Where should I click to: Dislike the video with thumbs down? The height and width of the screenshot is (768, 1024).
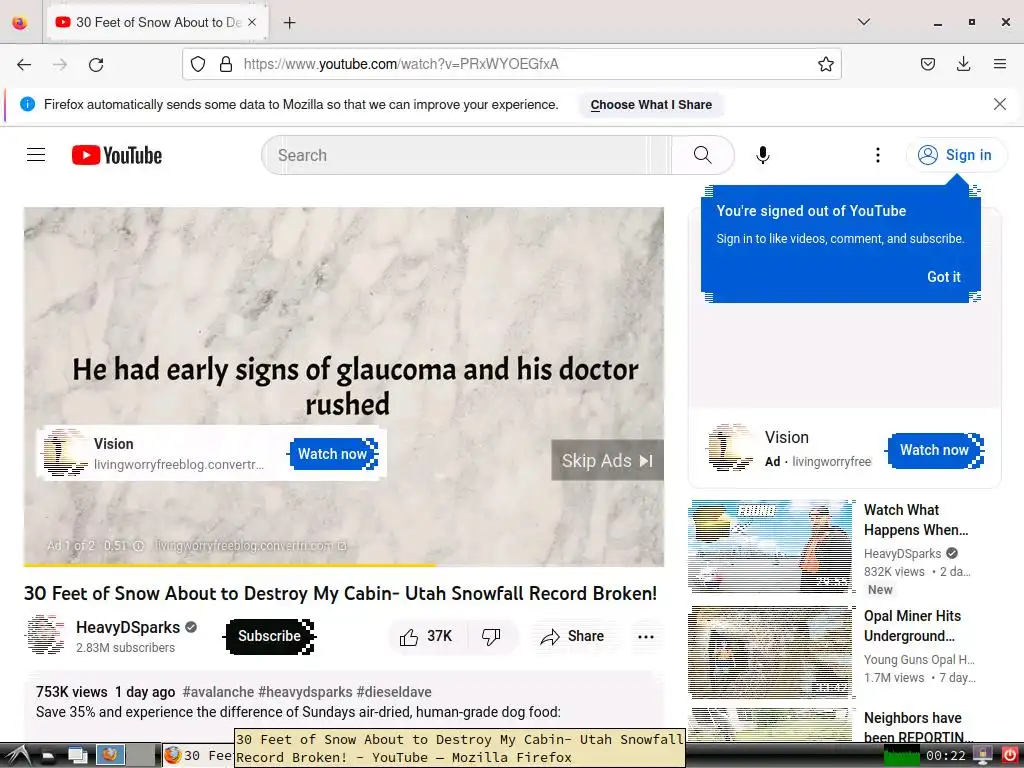point(491,636)
